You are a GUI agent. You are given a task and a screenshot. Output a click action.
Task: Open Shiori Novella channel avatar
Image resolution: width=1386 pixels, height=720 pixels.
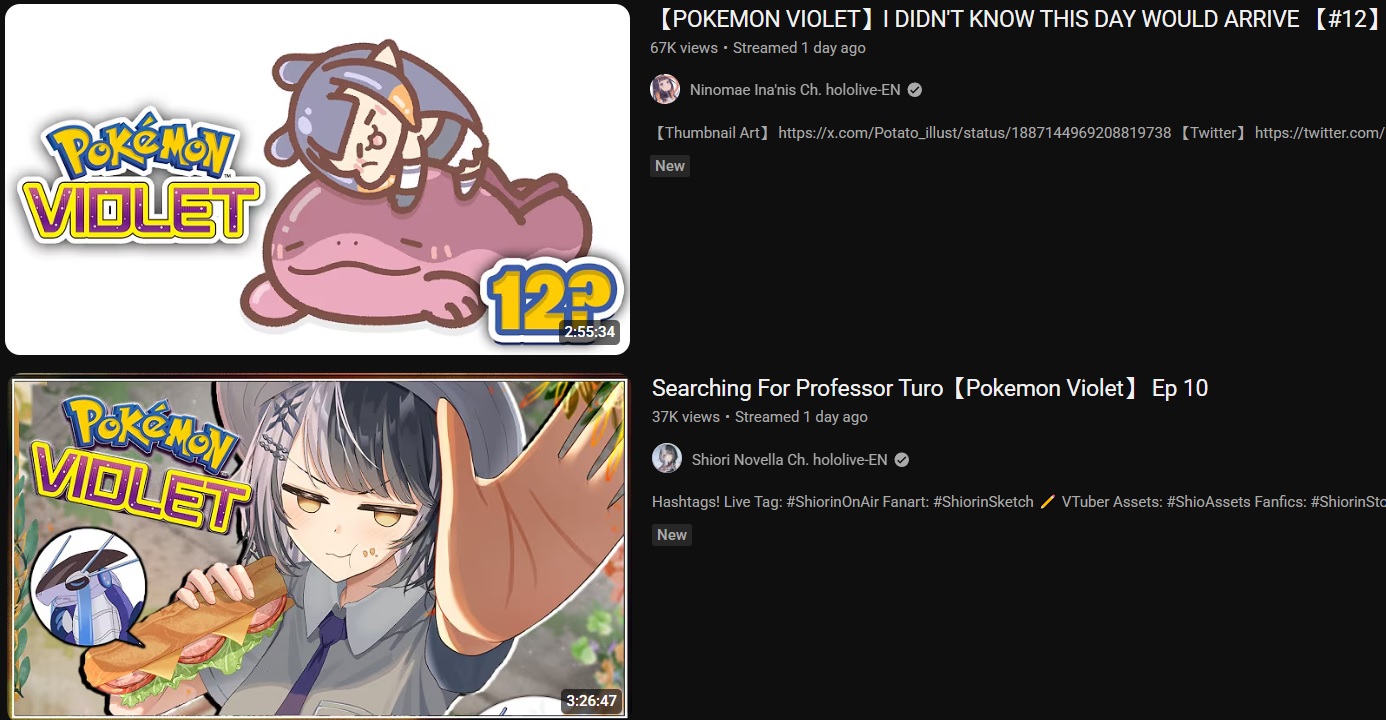click(x=667, y=459)
